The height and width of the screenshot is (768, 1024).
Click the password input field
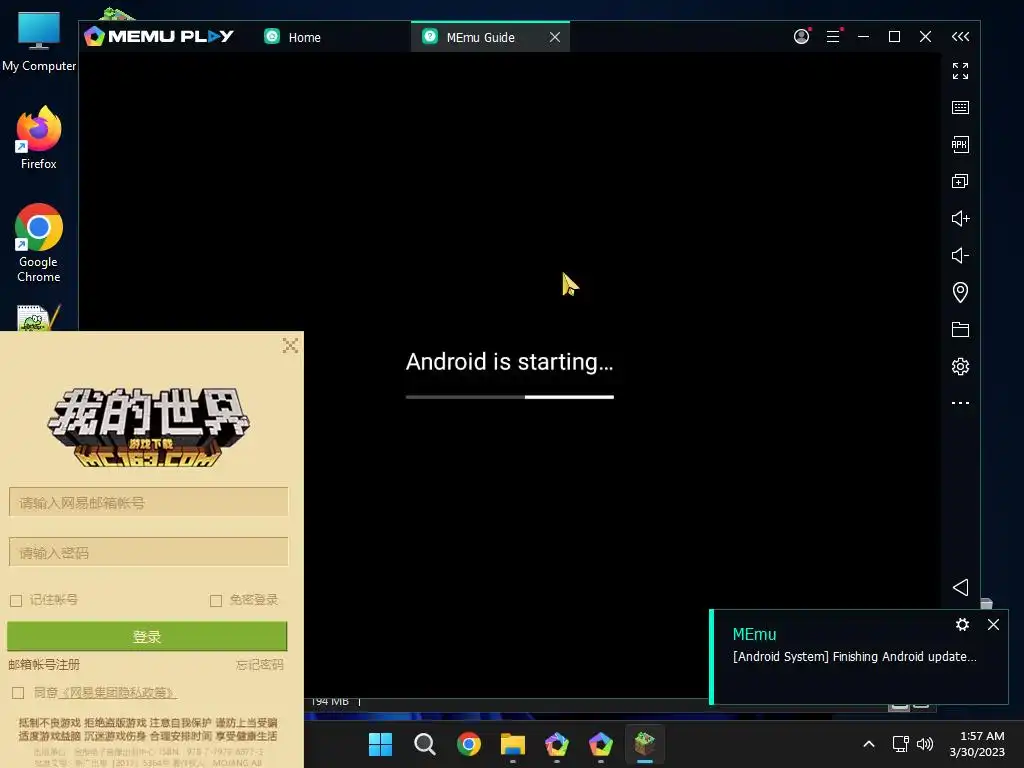coord(148,552)
